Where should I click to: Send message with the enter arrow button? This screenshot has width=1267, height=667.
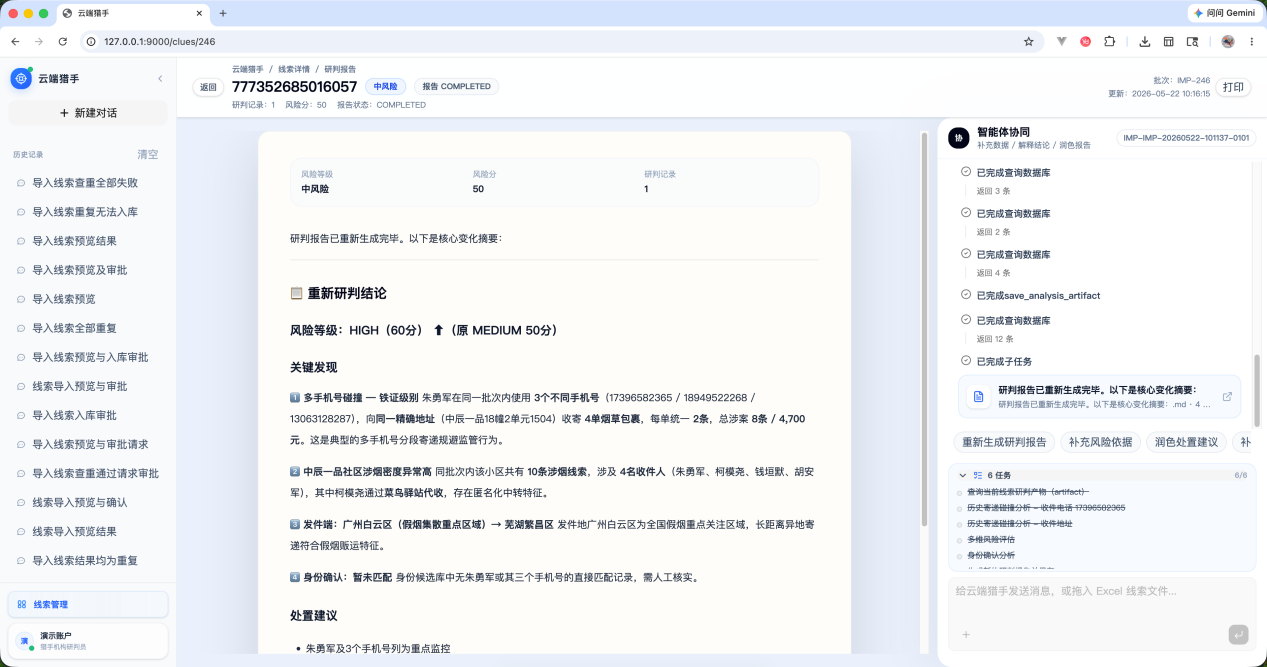[1238, 634]
